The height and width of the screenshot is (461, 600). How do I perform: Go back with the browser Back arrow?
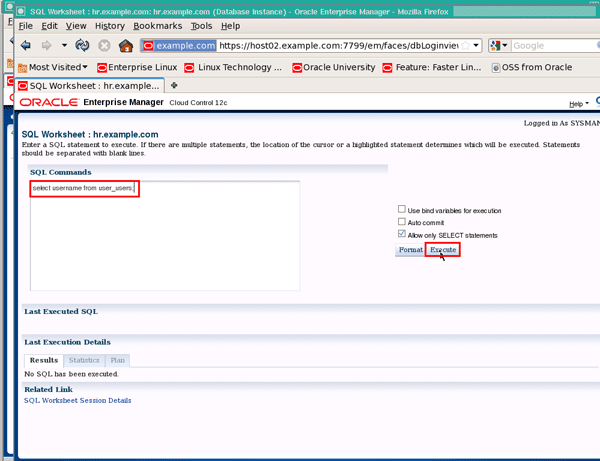26,46
